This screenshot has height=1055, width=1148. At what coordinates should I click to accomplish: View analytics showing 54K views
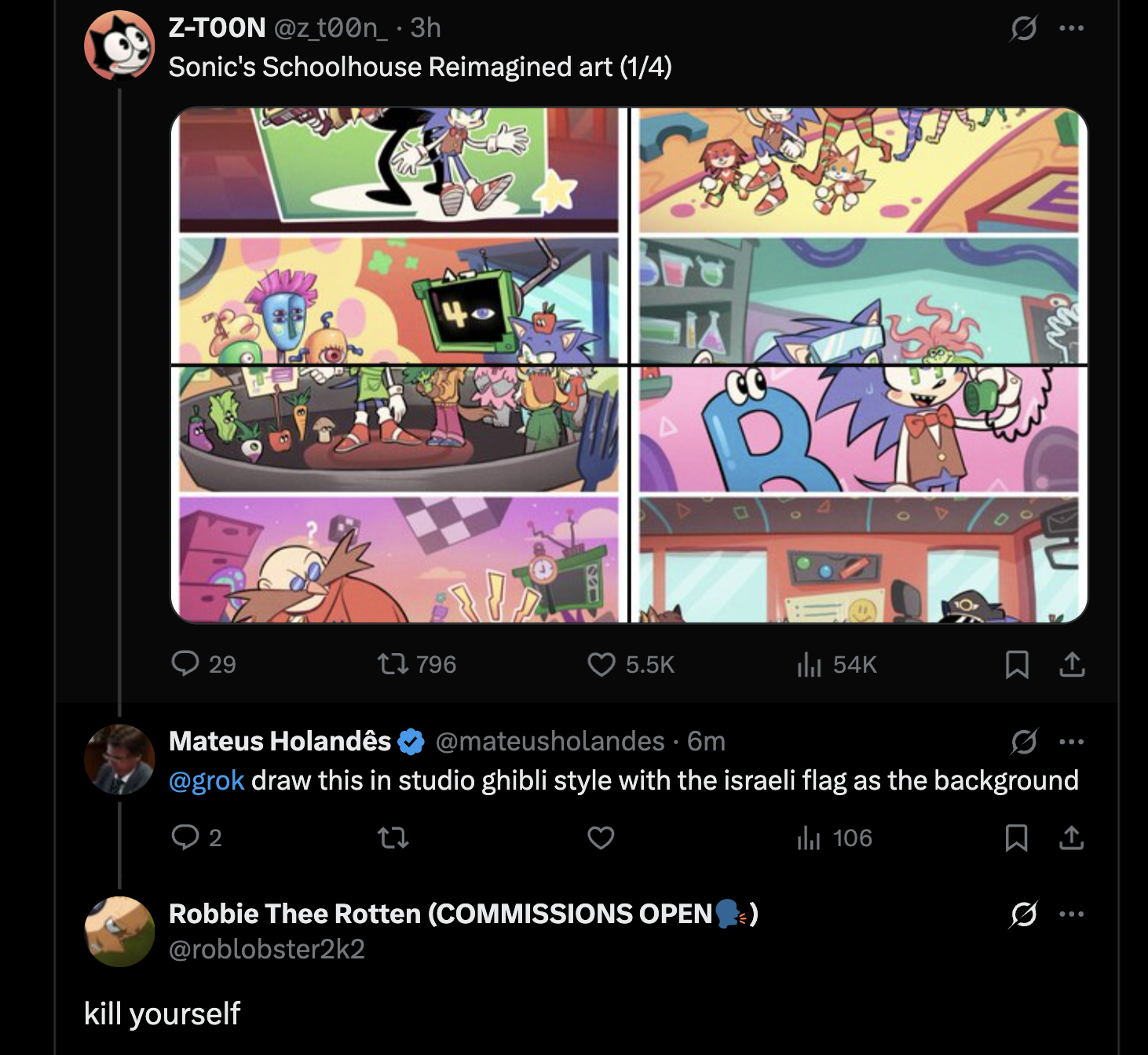coord(810,665)
